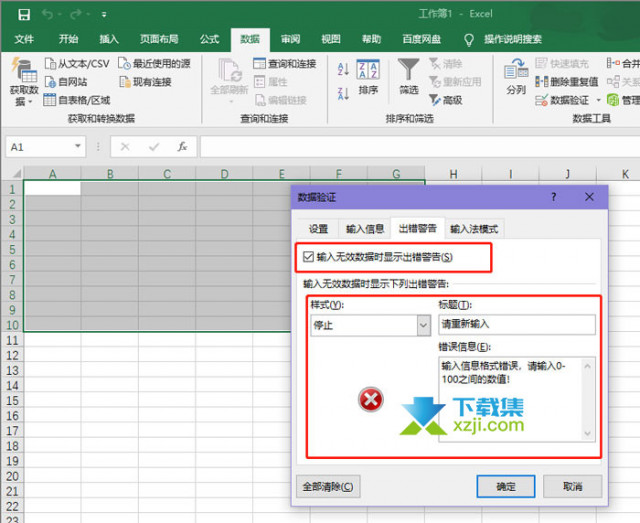Click the From Text/CSV (从文本/CSV) import icon
Viewport: 640px width, 523px height.
(x=52, y=64)
